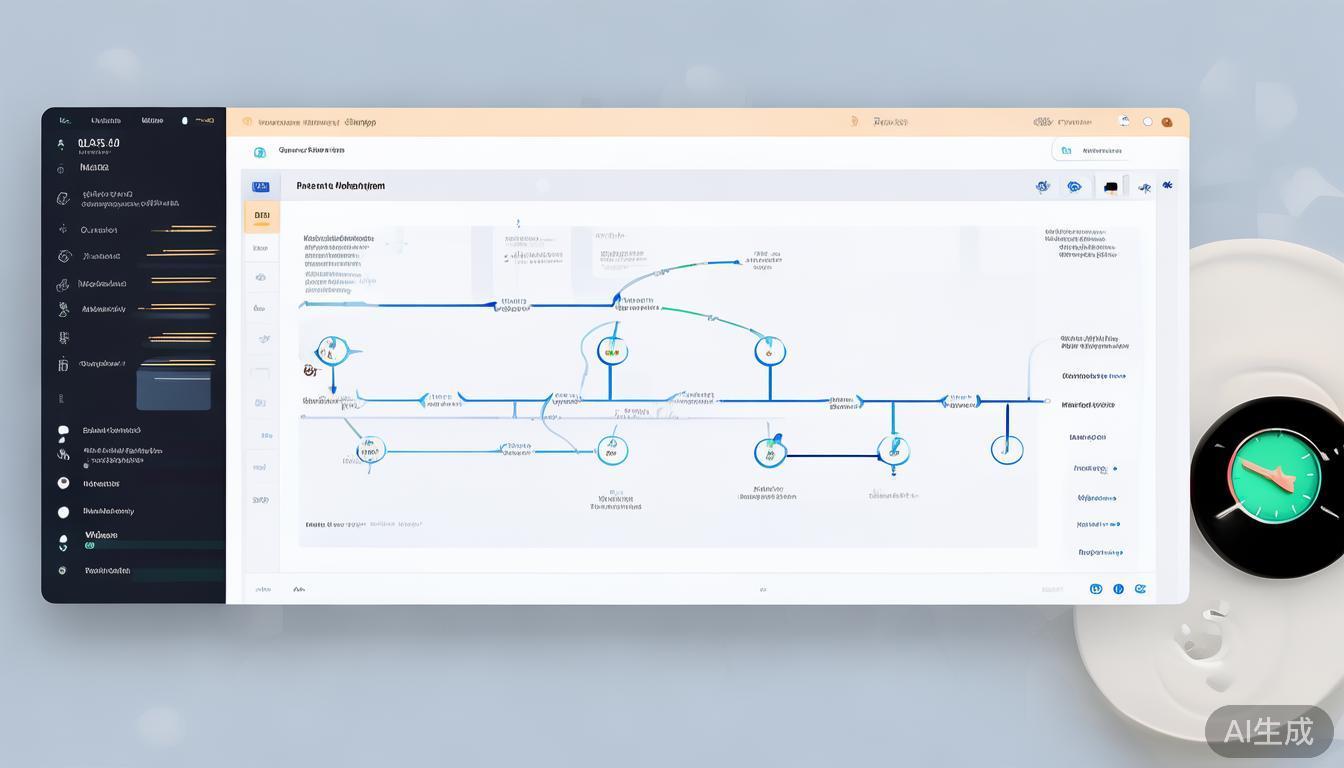
Task: Toggle the white dot switch at the sidebar top
Action: tap(184, 120)
